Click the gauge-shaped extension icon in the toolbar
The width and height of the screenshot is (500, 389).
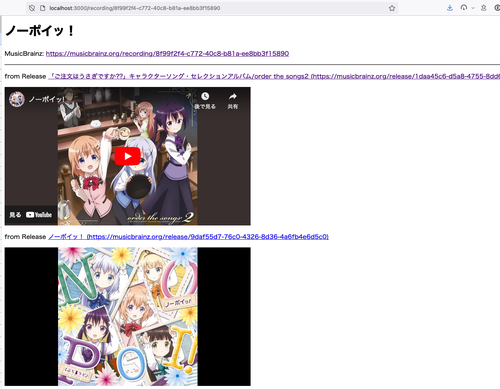tap(464, 8)
